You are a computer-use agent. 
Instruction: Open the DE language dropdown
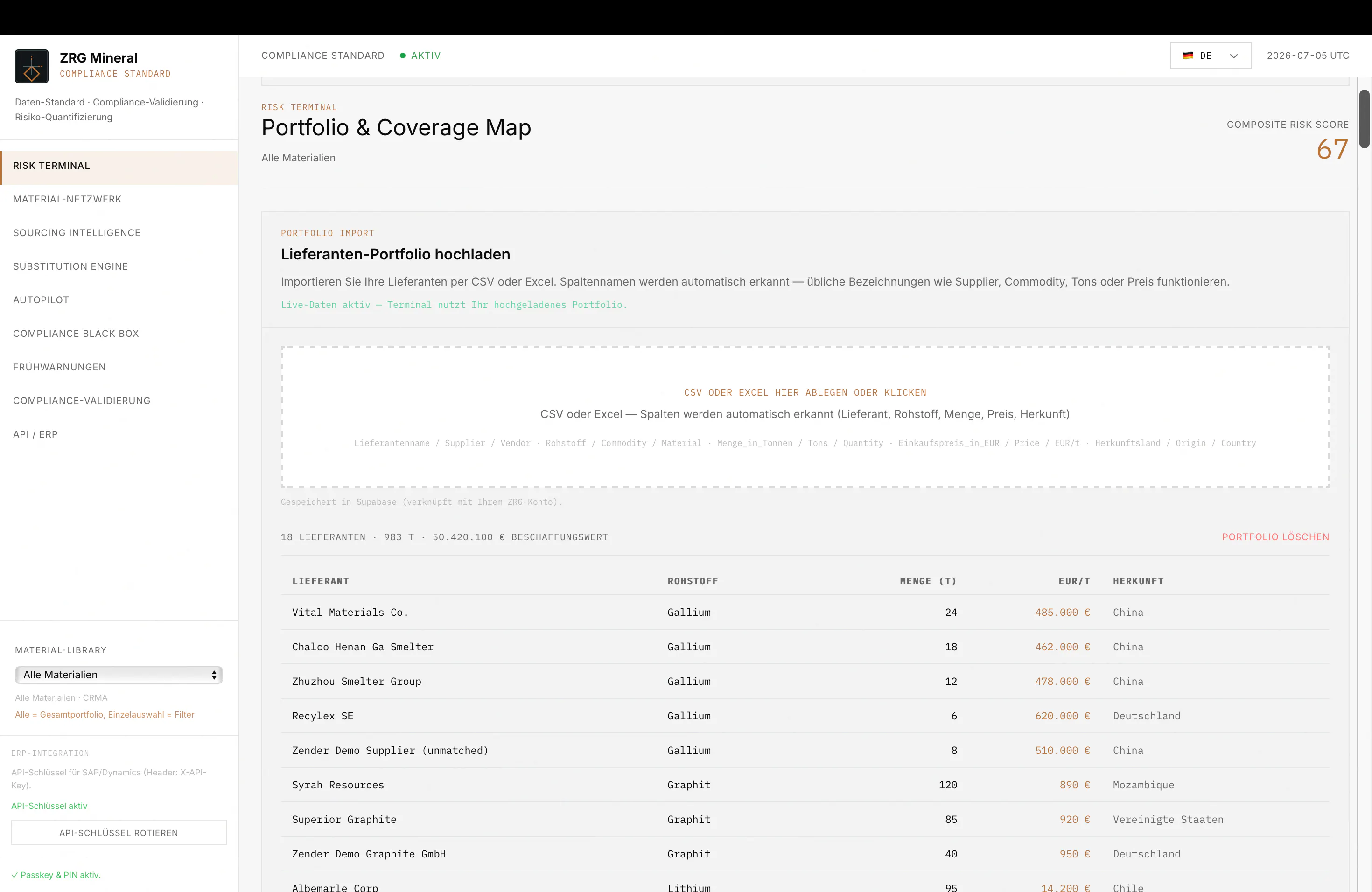pyautogui.click(x=1210, y=56)
